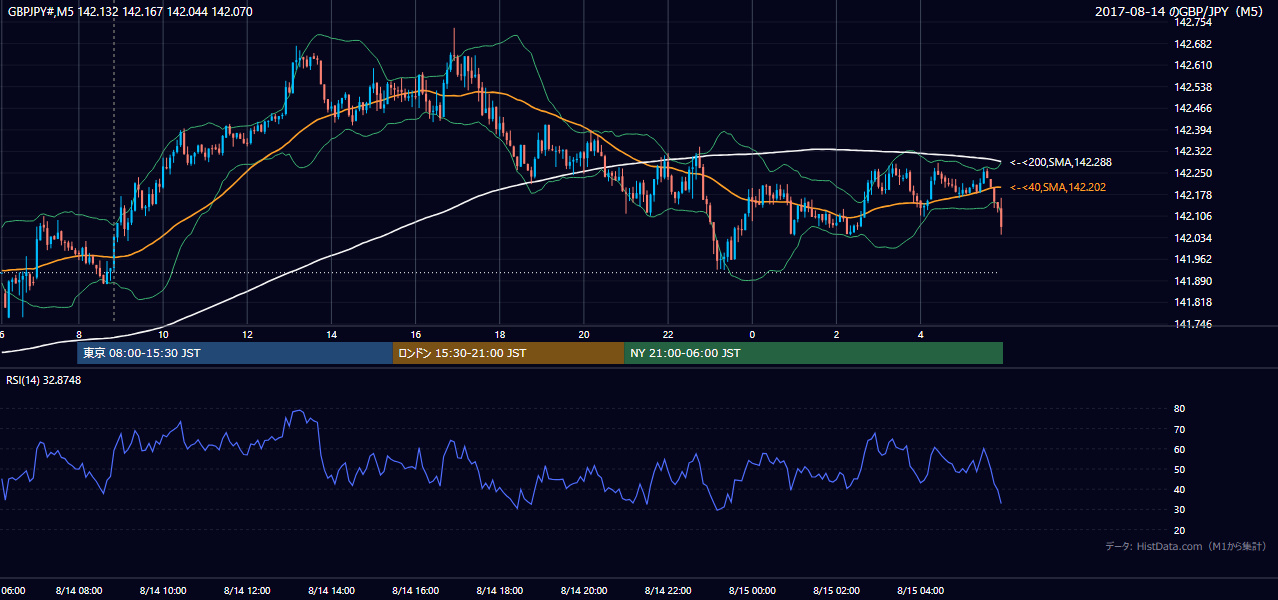Click price axis label 142.106

point(1192,216)
